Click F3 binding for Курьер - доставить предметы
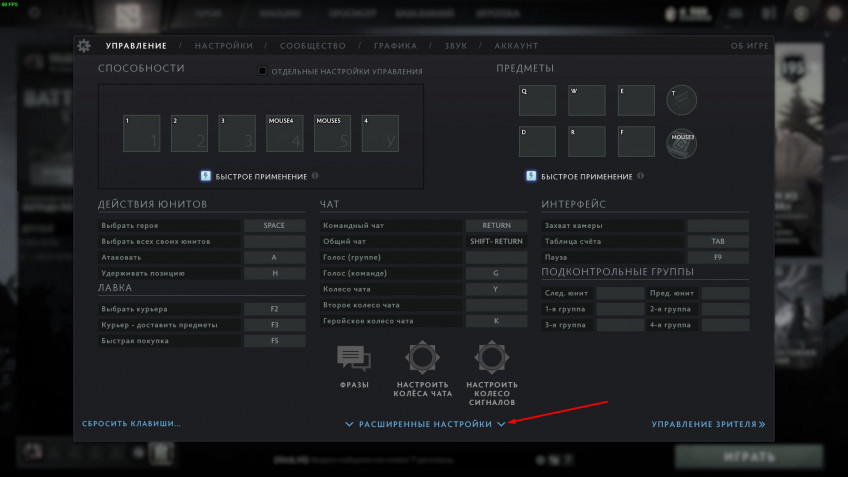 pyautogui.click(x=275, y=325)
